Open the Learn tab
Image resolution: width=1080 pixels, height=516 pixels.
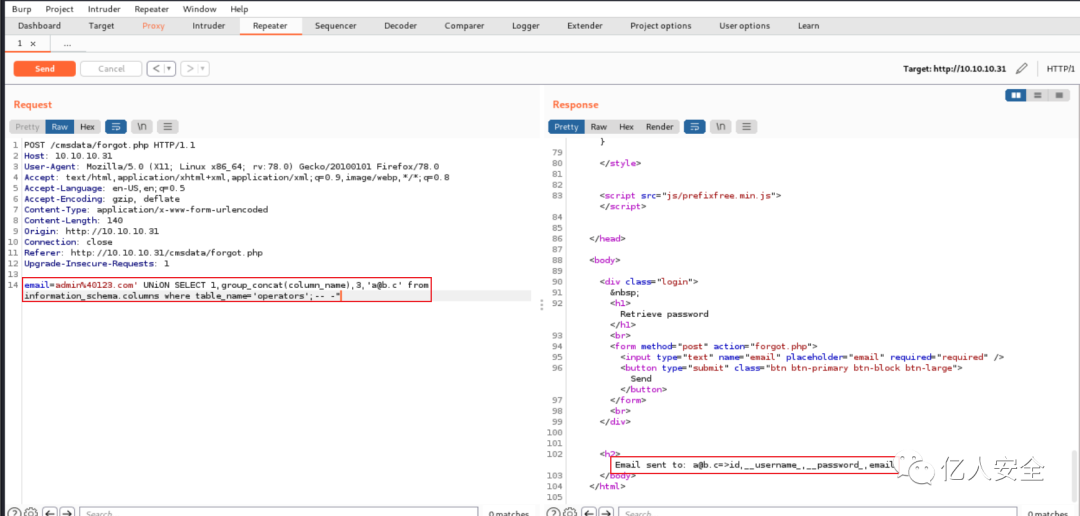coord(808,25)
